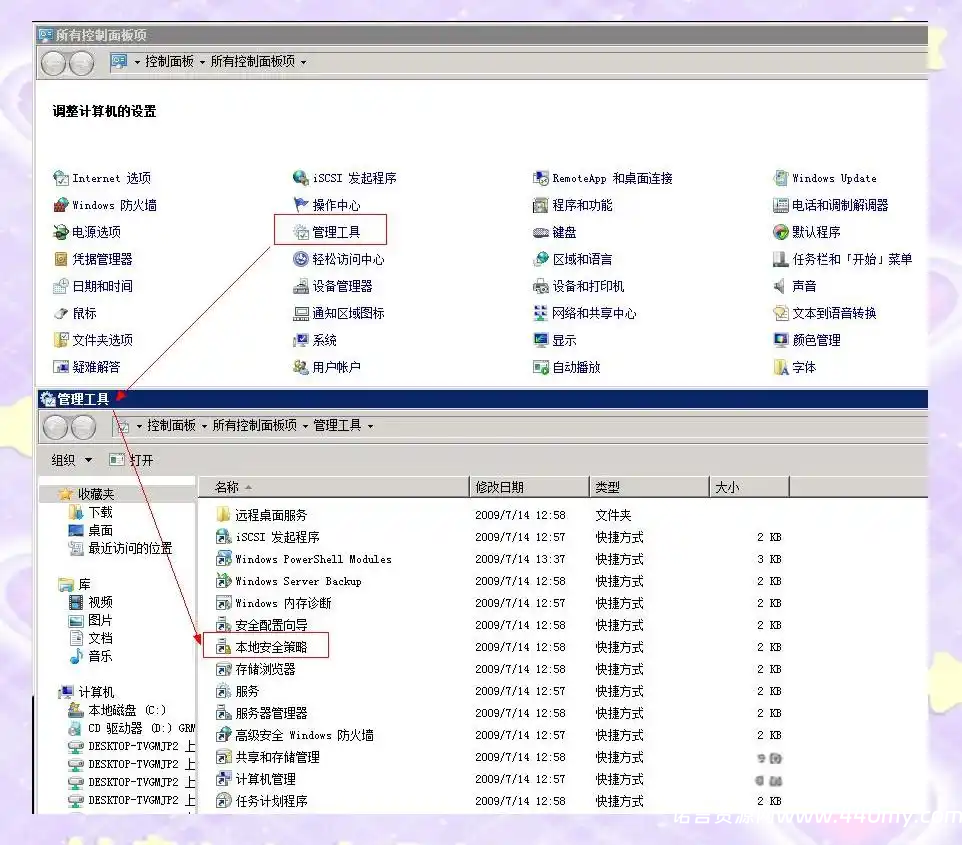Select Windows Server Backup shortcut
The height and width of the screenshot is (845, 962).
tap(289, 582)
